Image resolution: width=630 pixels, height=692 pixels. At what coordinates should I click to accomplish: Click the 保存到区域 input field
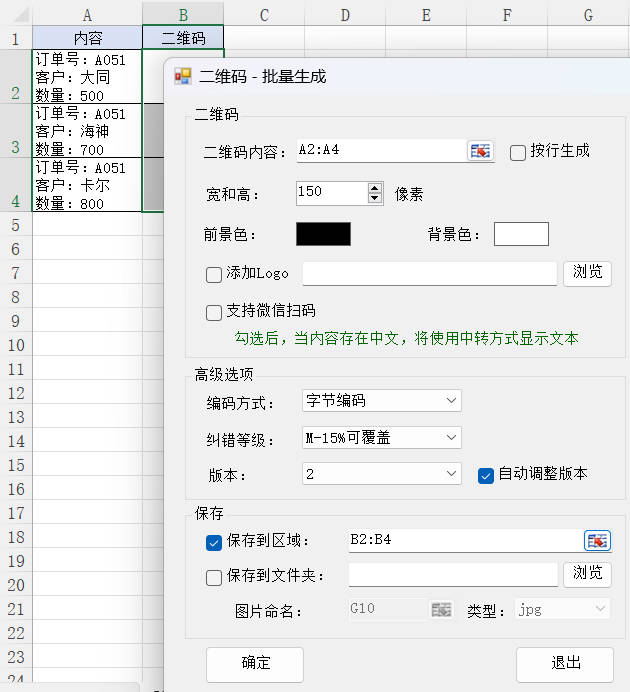464,541
